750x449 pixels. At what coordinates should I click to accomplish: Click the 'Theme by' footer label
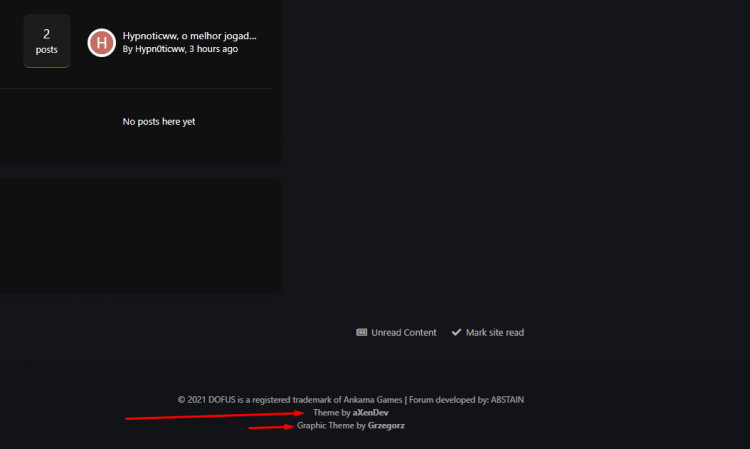331,413
